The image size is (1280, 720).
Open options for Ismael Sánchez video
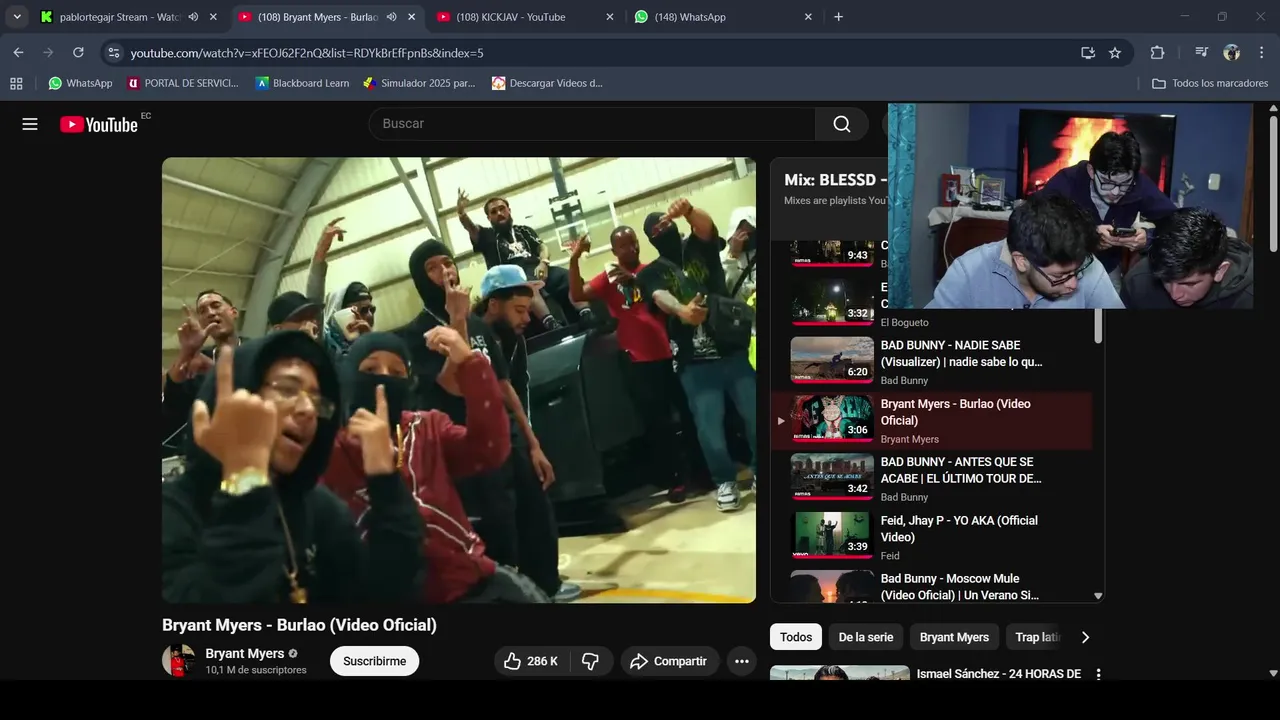click(1098, 674)
